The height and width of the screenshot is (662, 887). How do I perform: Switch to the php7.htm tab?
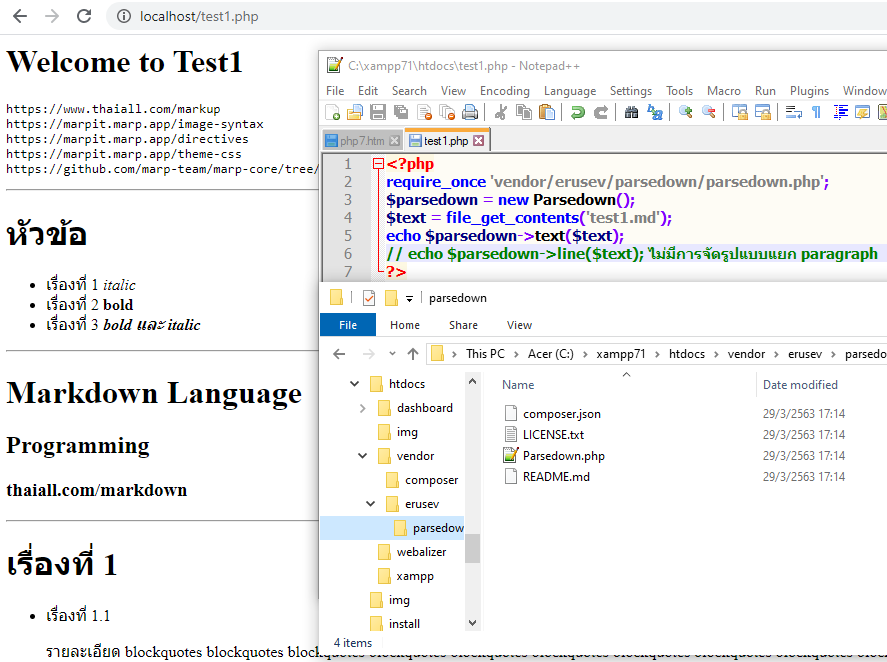(361, 141)
